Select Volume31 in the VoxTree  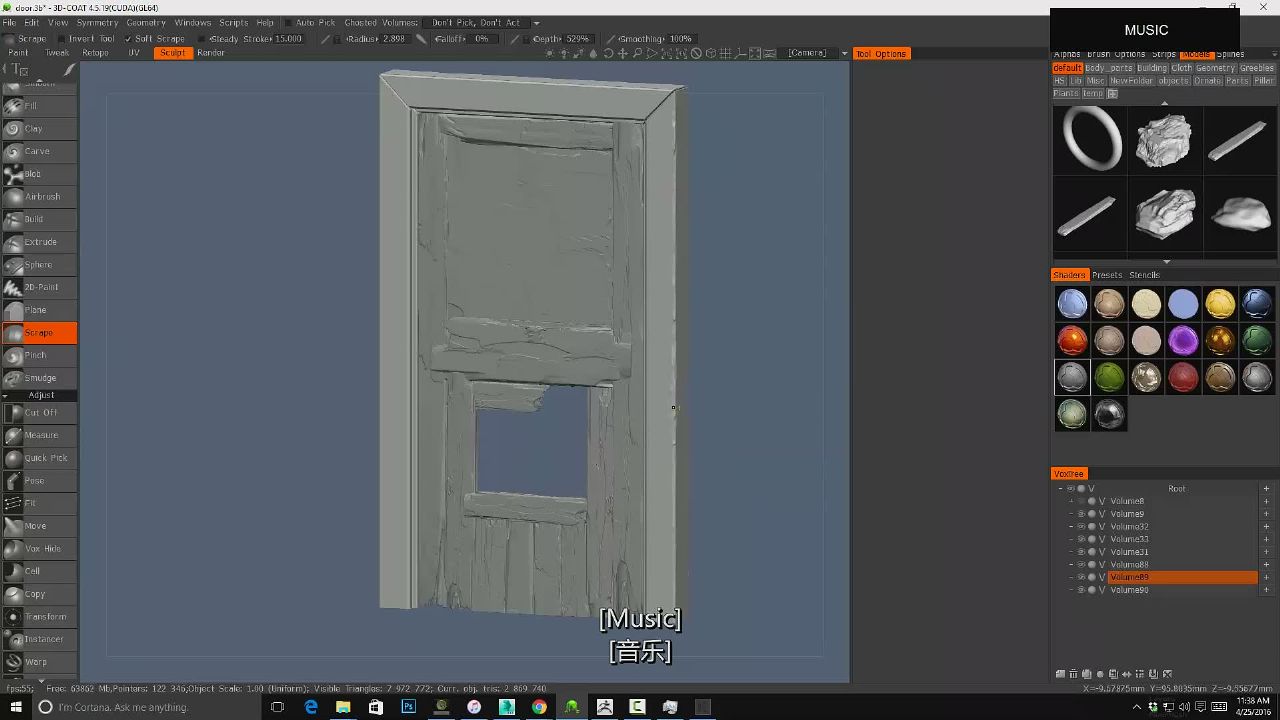pyautogui.click(x=1129, y=552)
